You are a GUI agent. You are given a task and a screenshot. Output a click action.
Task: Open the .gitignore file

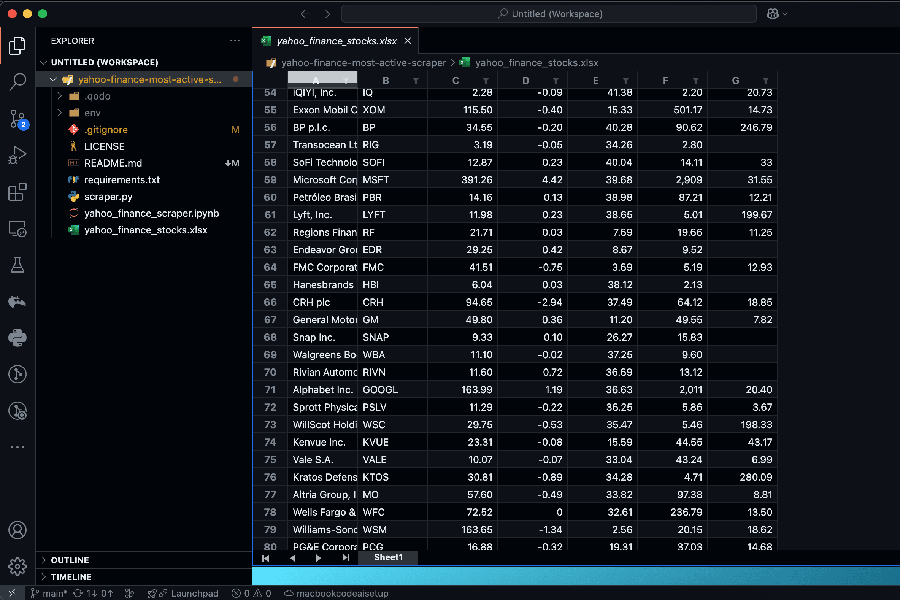click(106, 130)
